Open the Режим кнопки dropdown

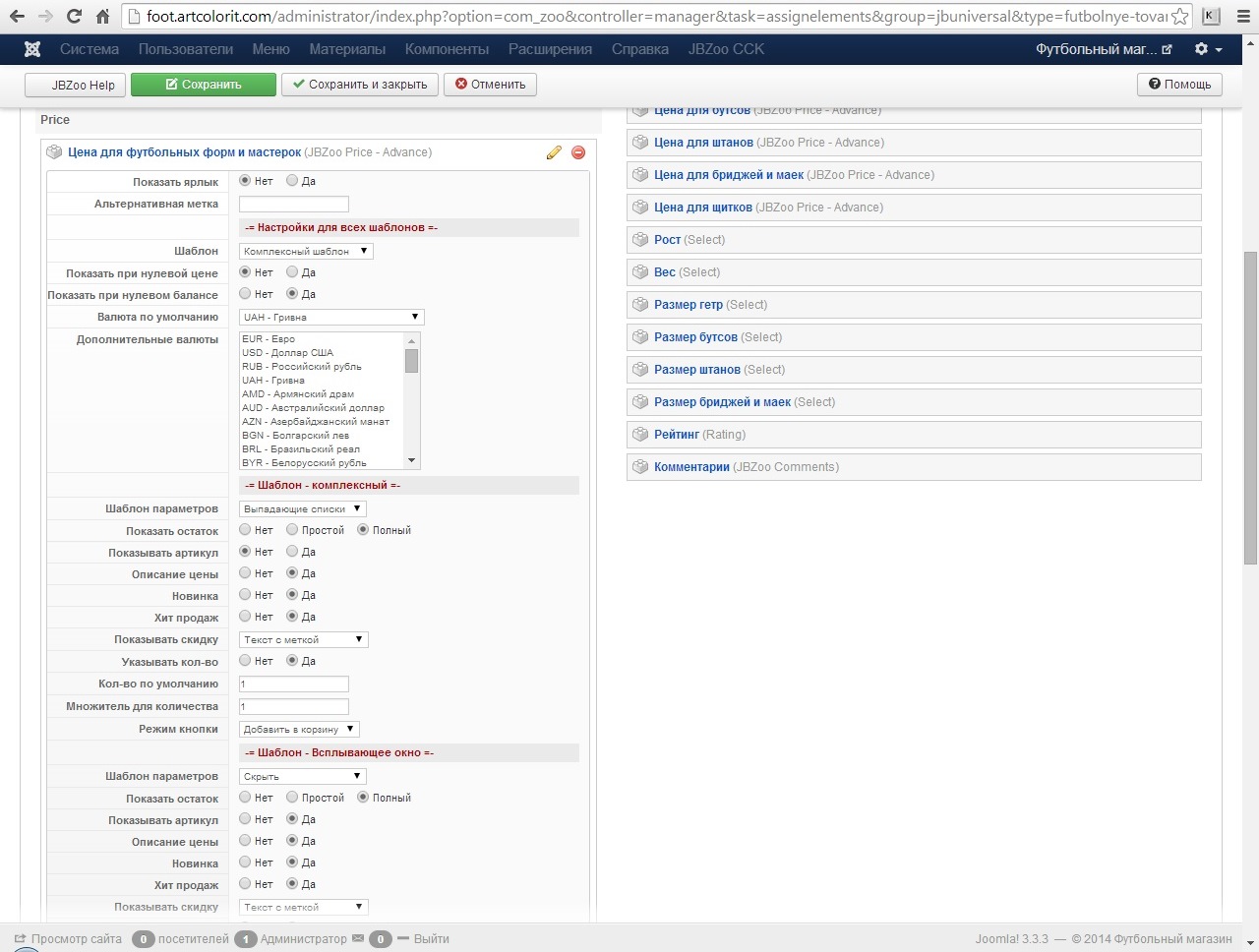coord(299,730)
